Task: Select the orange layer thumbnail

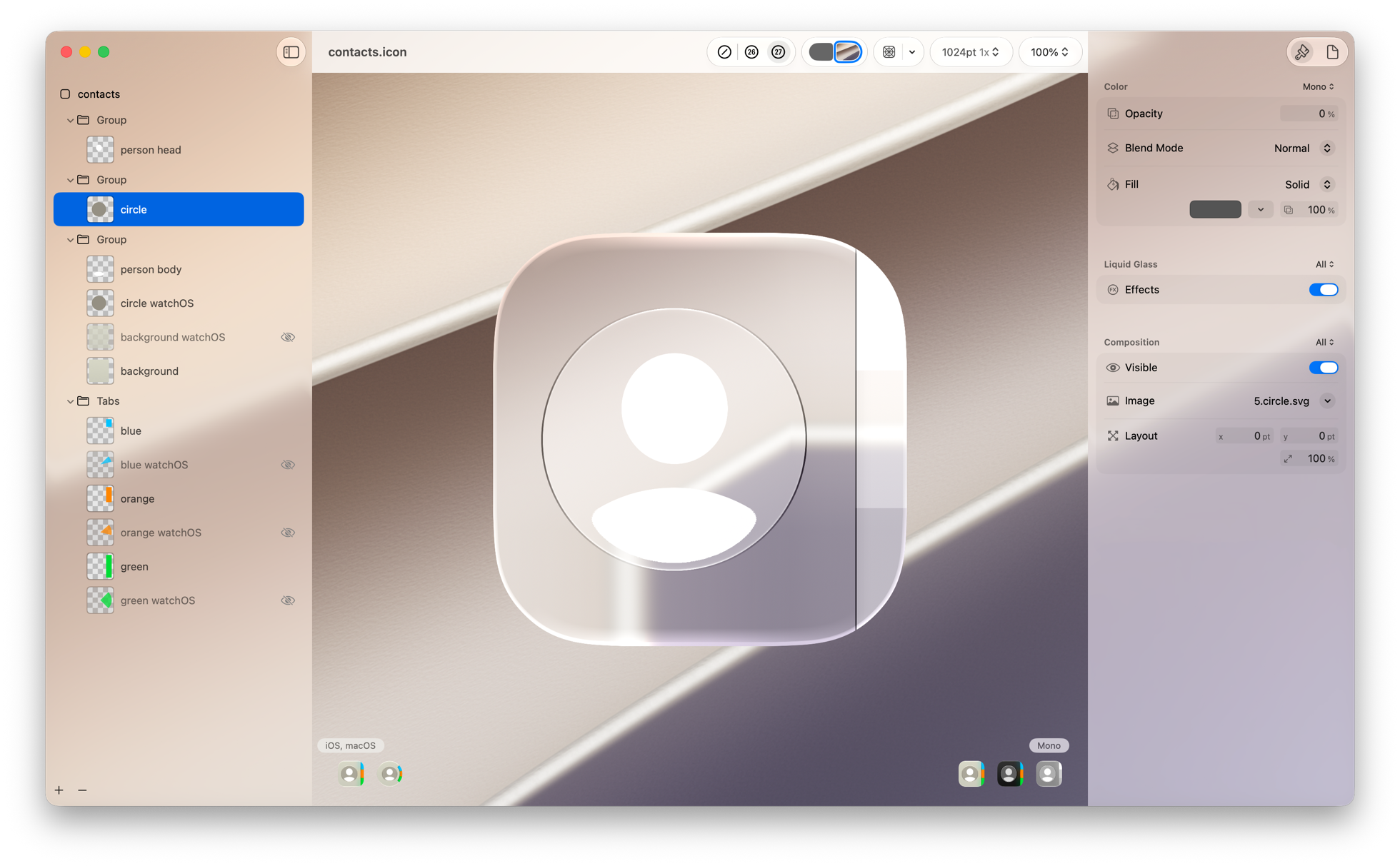Action: [100, 498]
